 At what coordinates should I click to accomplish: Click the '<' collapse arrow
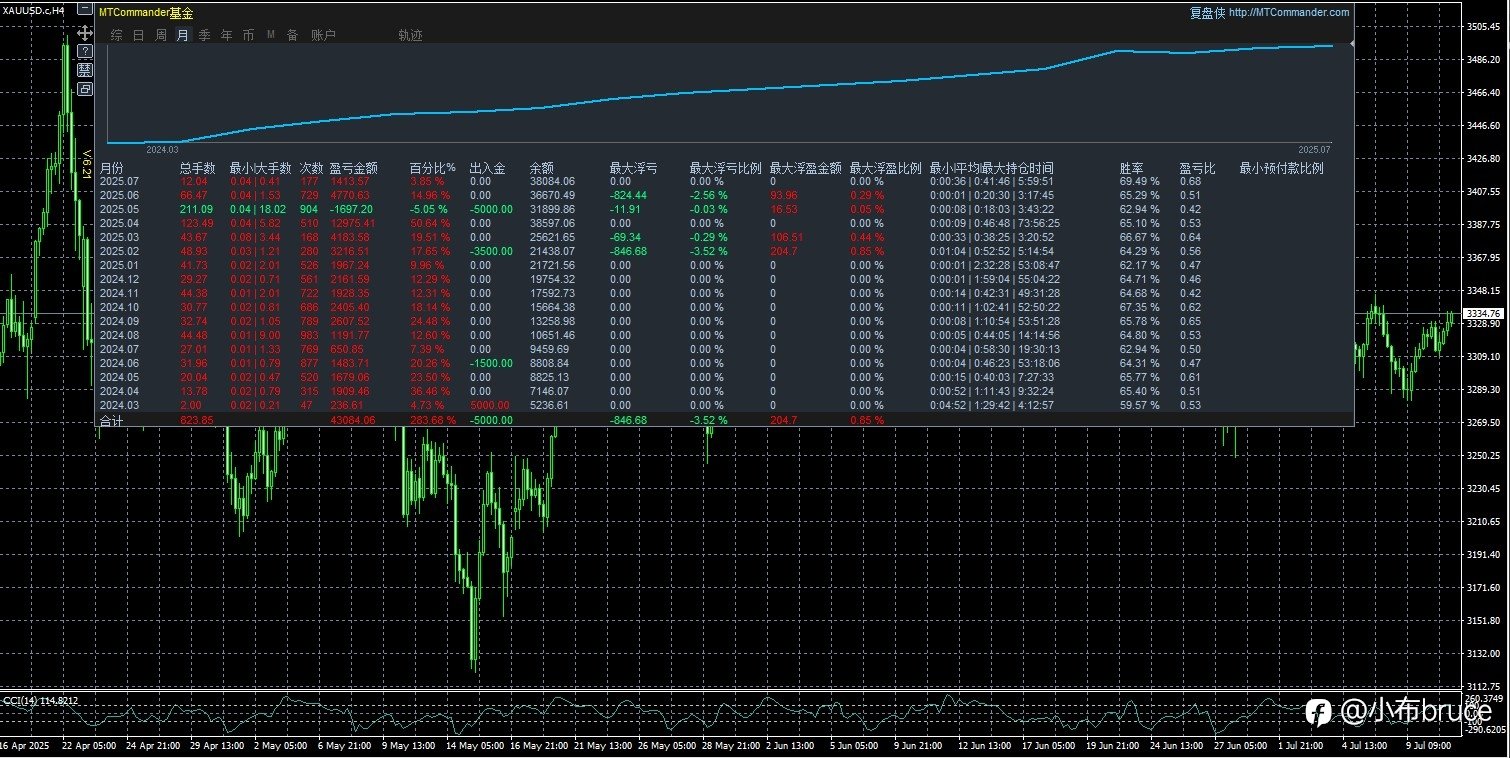coord(1352,43)
